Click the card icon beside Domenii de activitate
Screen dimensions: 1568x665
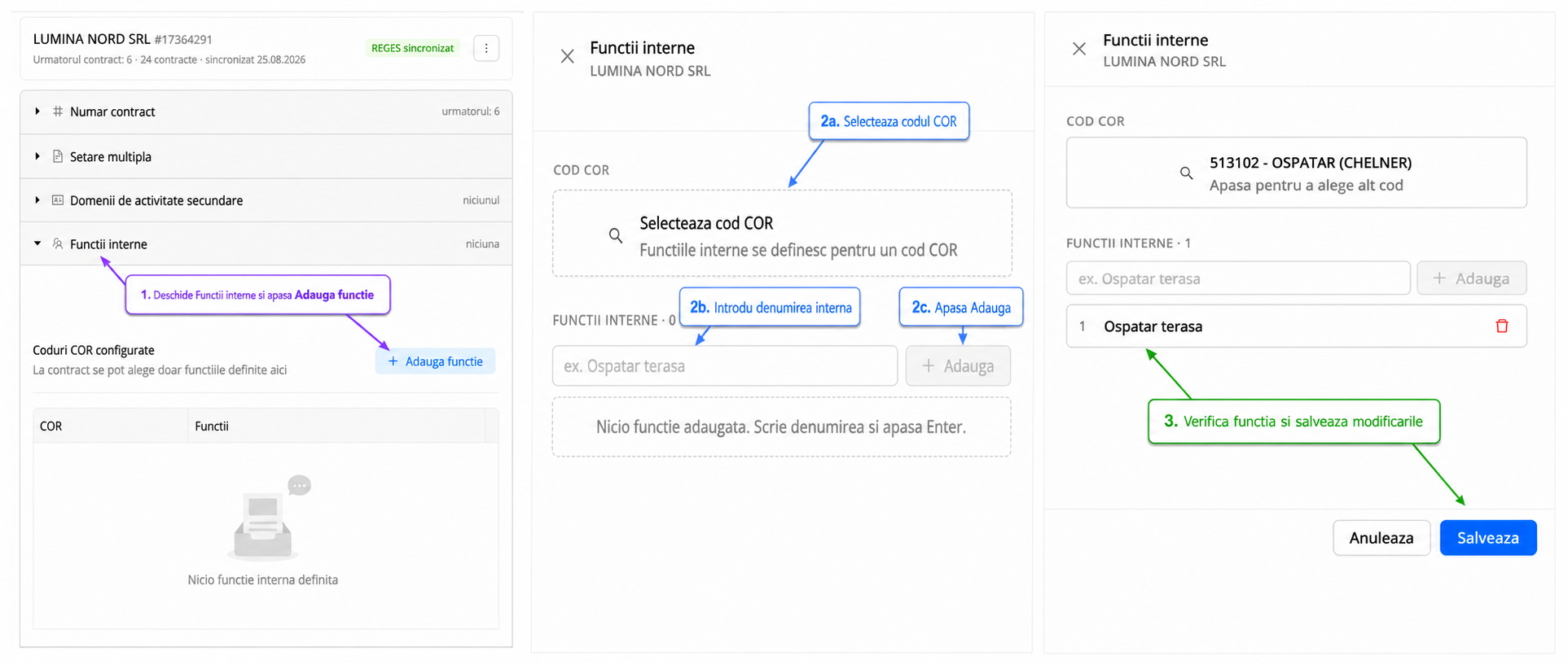pos(58,200)
